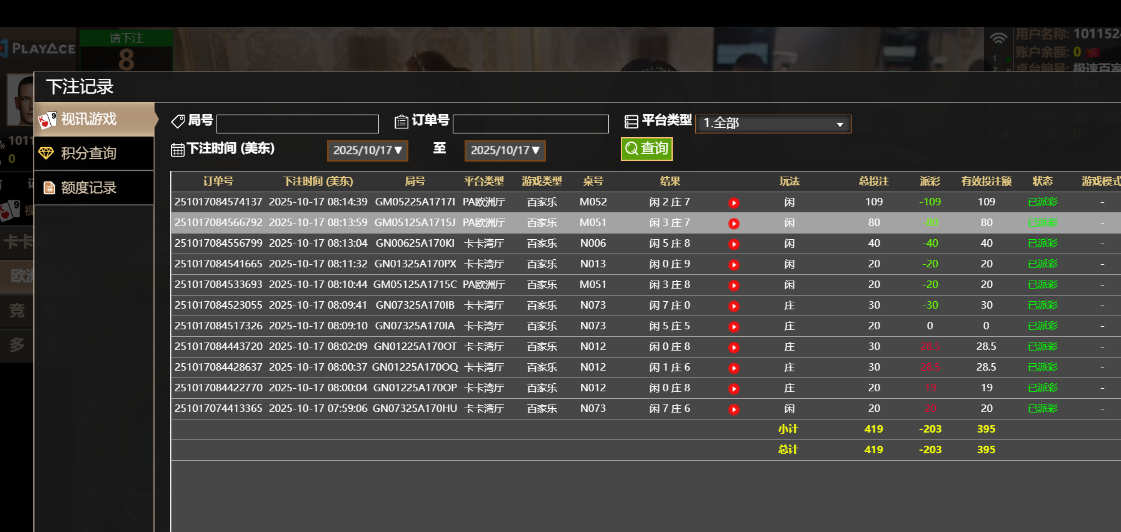
Task: Play replay for round GM05225A1717I
Action: coord(734,203)
